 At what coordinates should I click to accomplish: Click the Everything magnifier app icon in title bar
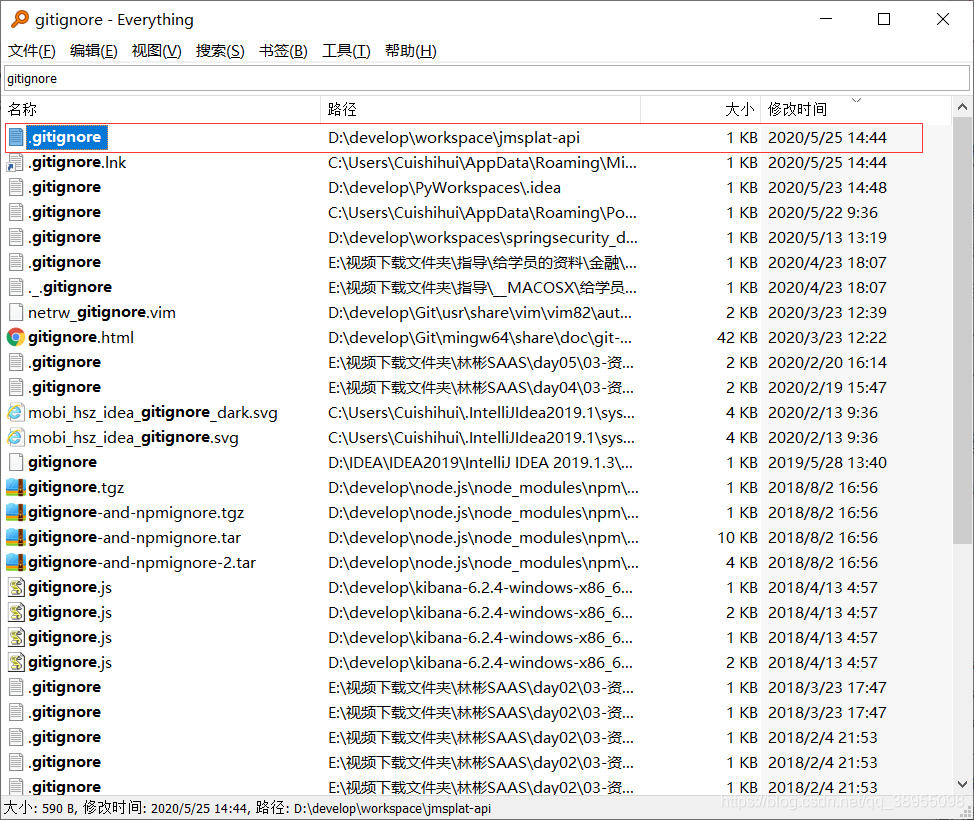(x=20, y=19)
